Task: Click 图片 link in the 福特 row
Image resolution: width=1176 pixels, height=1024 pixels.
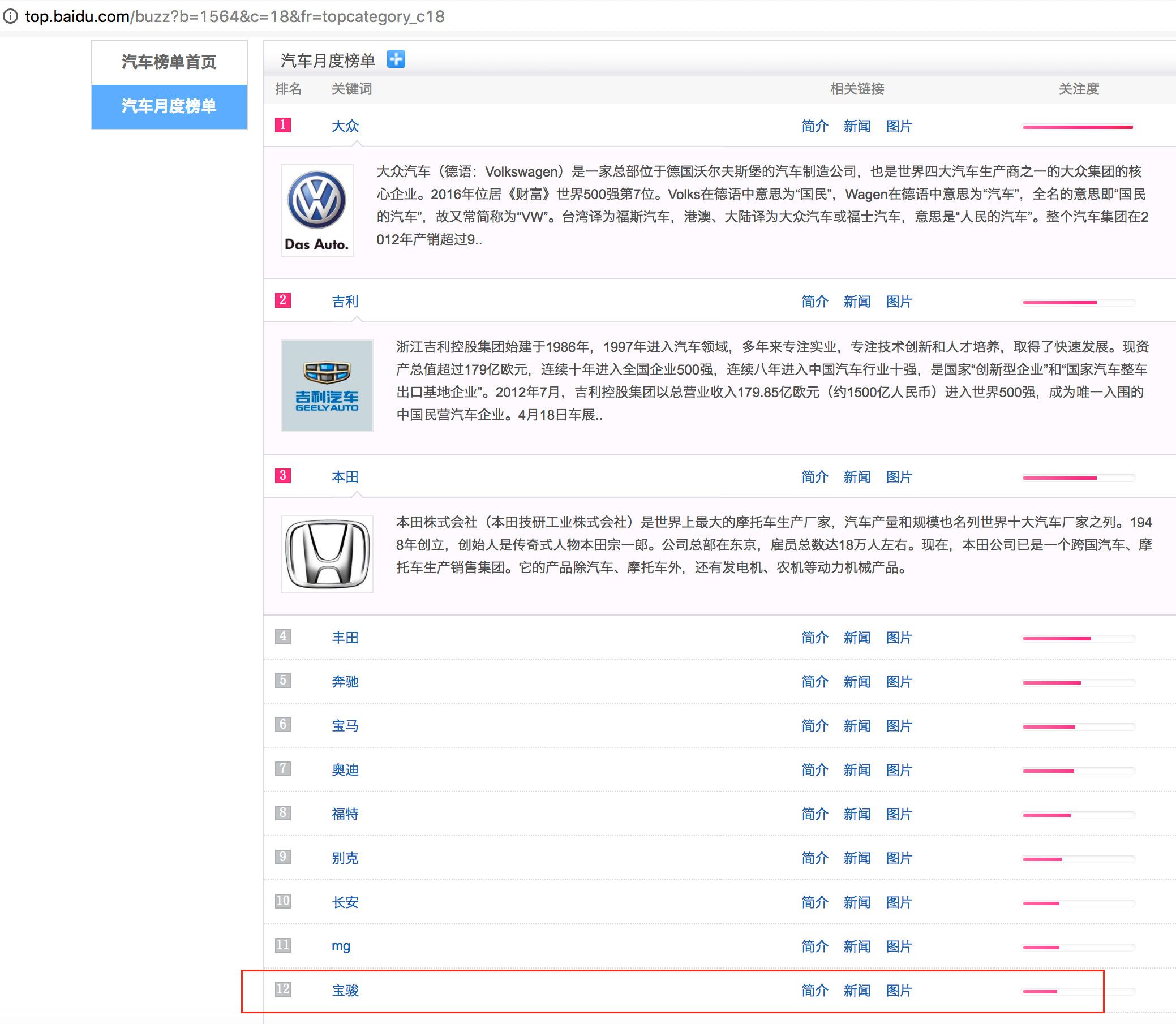Action: tap(899, 814)
